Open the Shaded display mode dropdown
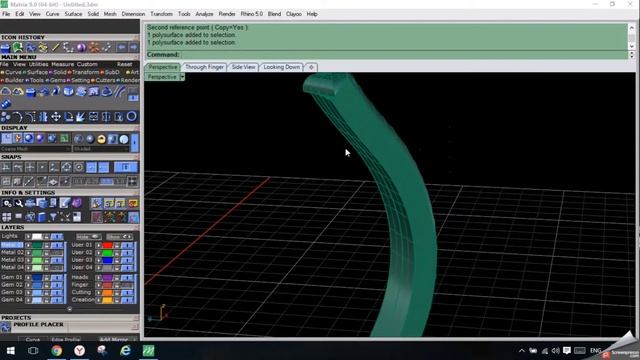The image size is (640, 360). point(100,149)
